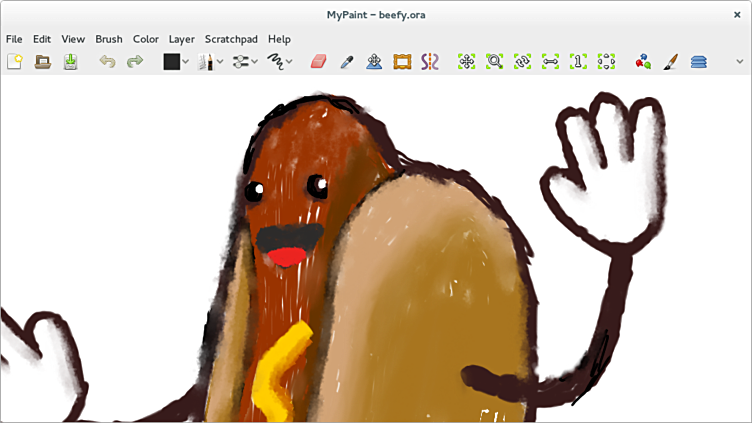Toggle the brush panel with paintbrush icon
This screenshot has width=752, height=423.
[670, 62]
